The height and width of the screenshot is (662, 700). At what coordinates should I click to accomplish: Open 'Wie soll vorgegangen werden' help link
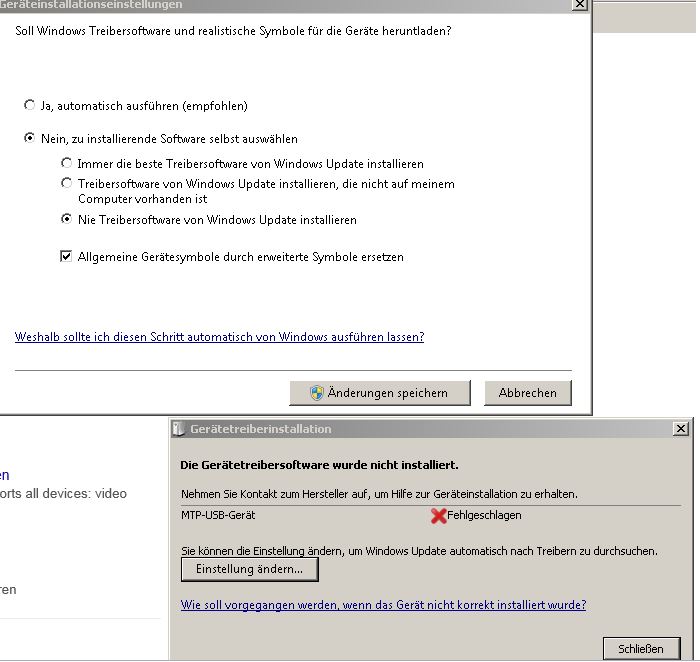click(x=383, y=605)
